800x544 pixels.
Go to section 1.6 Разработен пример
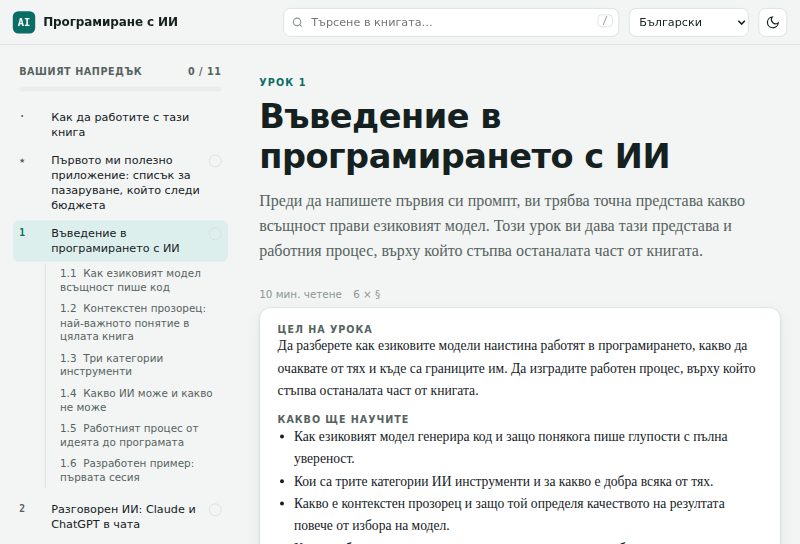(x=136, y=470)
